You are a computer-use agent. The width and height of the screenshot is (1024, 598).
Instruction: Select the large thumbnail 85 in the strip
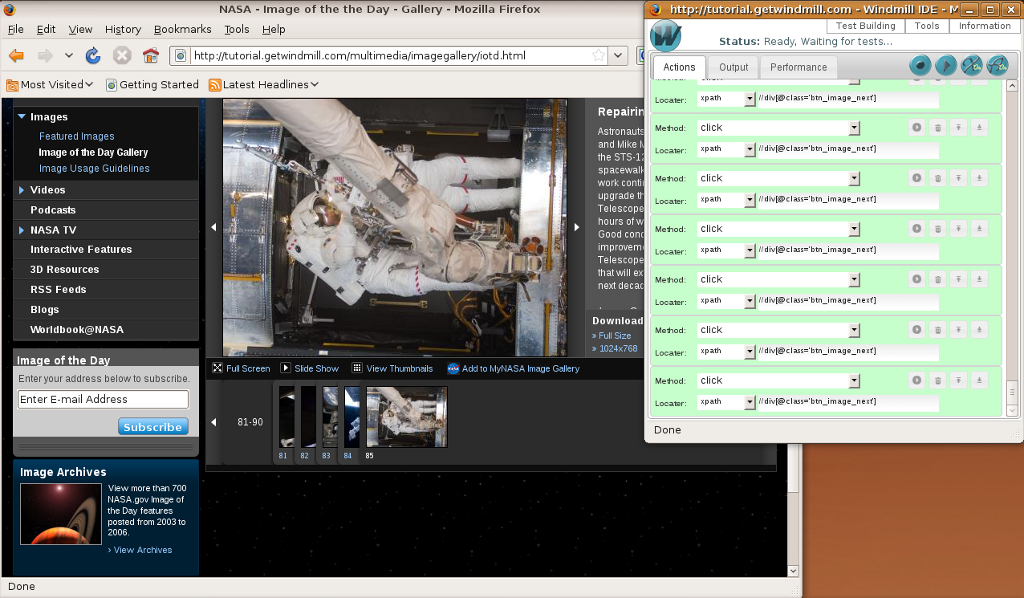tap(407, 417)
